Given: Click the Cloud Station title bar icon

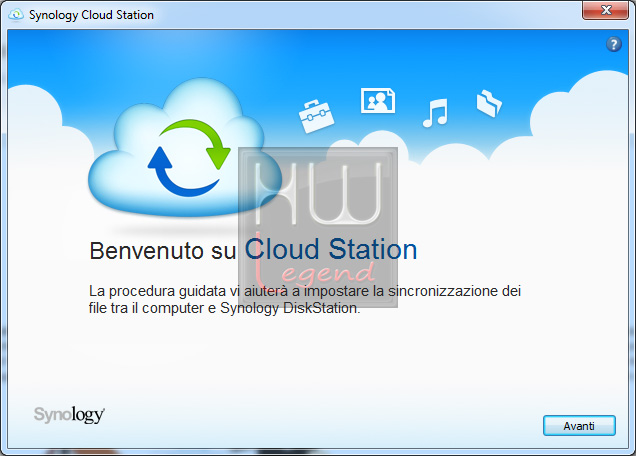Looking at the screenshot, I should pos(16,15).
